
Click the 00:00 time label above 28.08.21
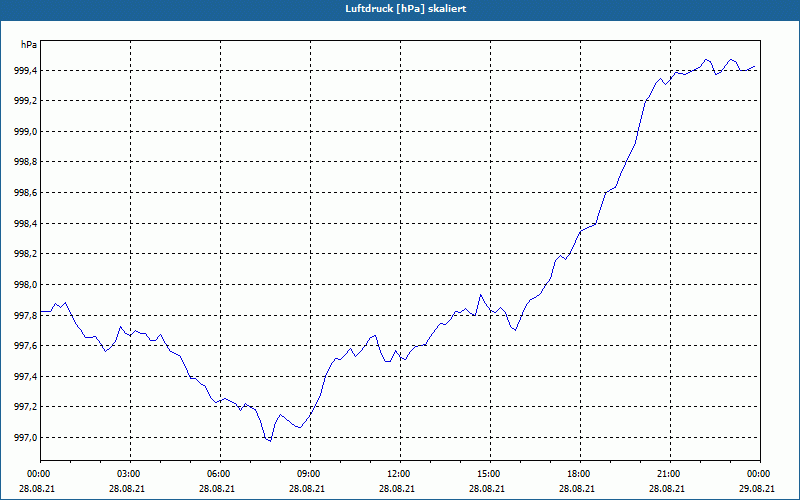(x=37, y=474)
